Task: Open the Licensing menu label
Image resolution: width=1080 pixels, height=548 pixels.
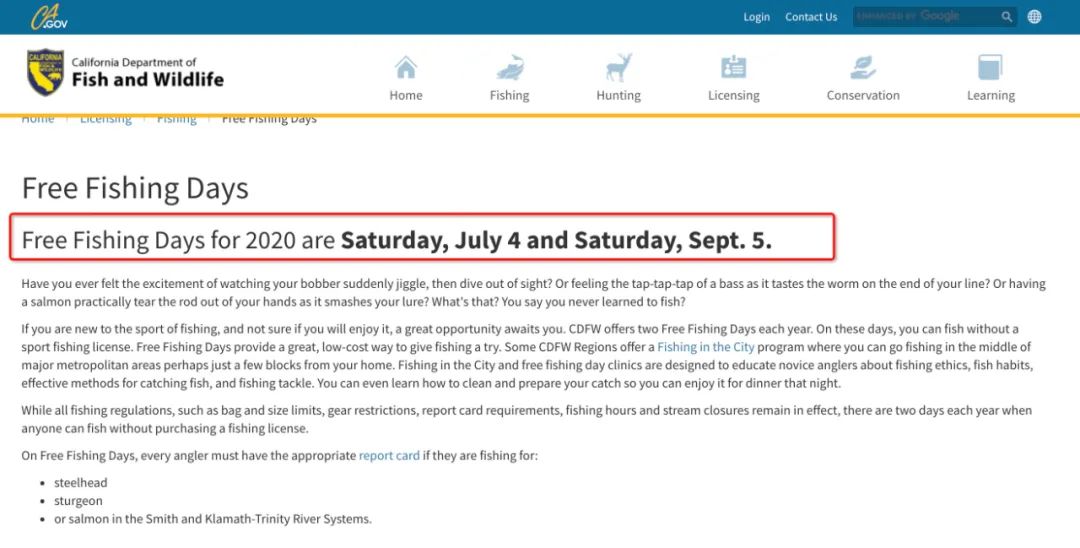Action: pyautogui.click(x=734, y=96)
